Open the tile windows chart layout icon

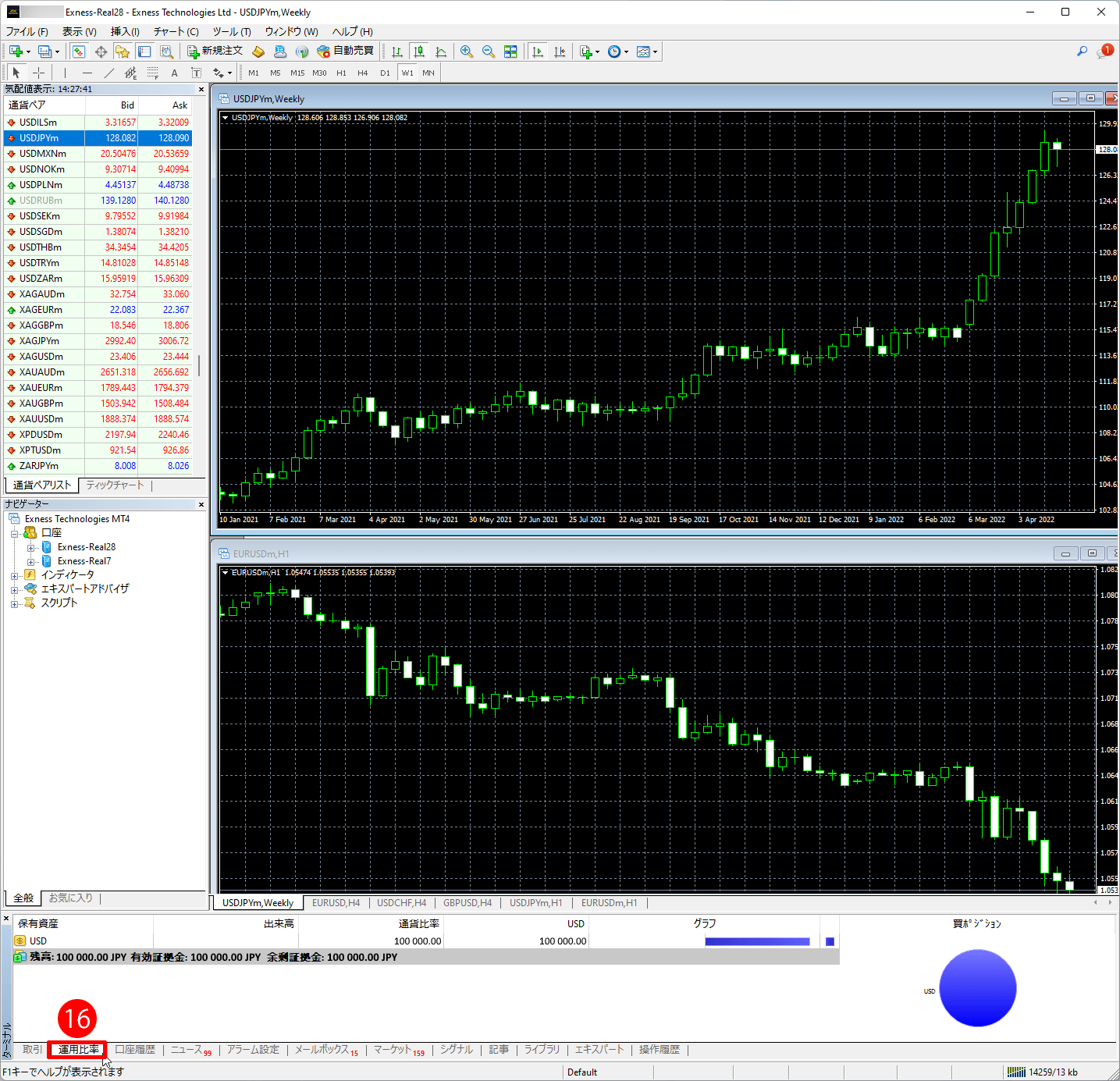tap(510, 52)
